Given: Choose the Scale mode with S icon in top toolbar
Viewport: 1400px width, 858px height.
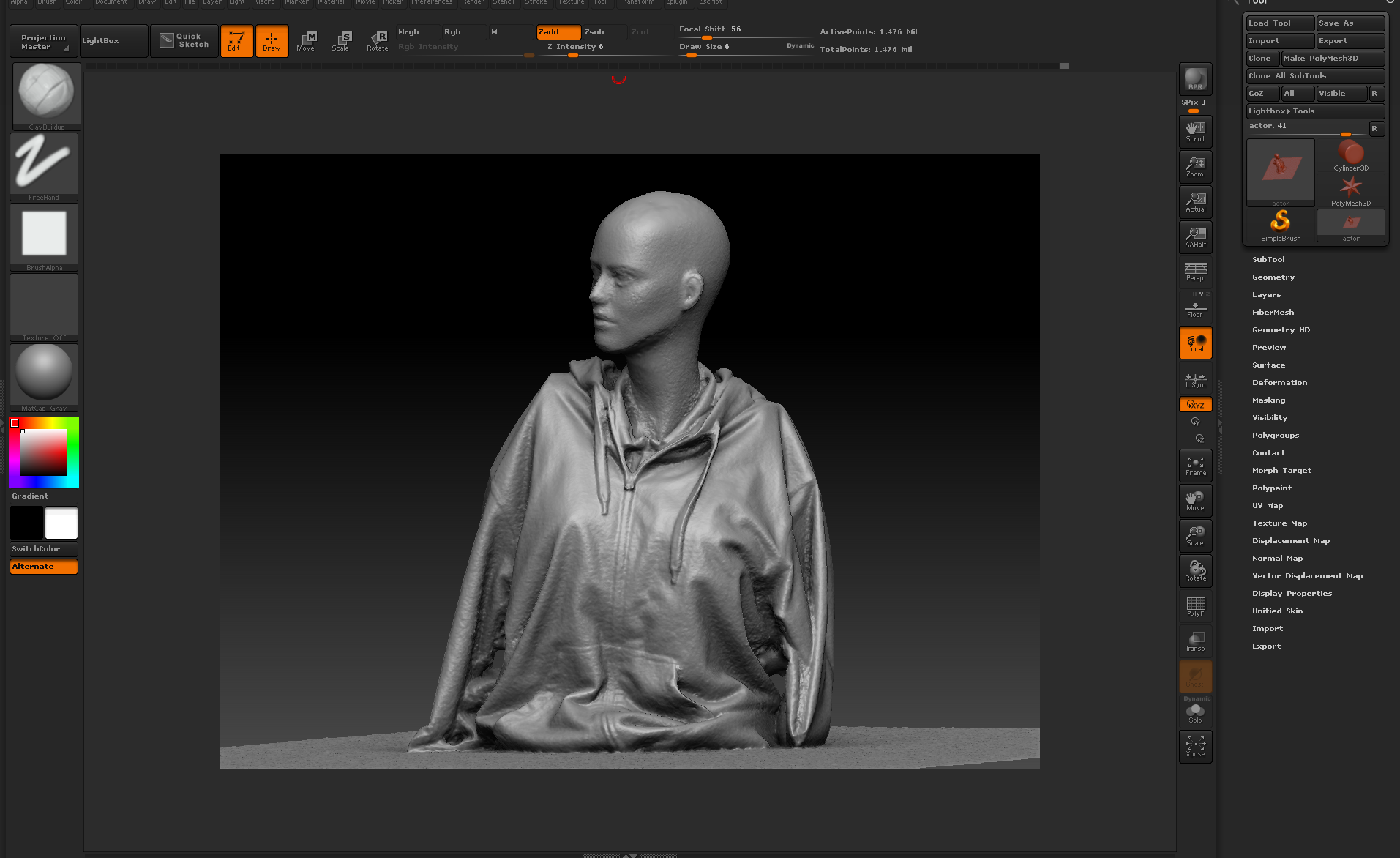Looking at the screenshot, I should coord(342,40).
